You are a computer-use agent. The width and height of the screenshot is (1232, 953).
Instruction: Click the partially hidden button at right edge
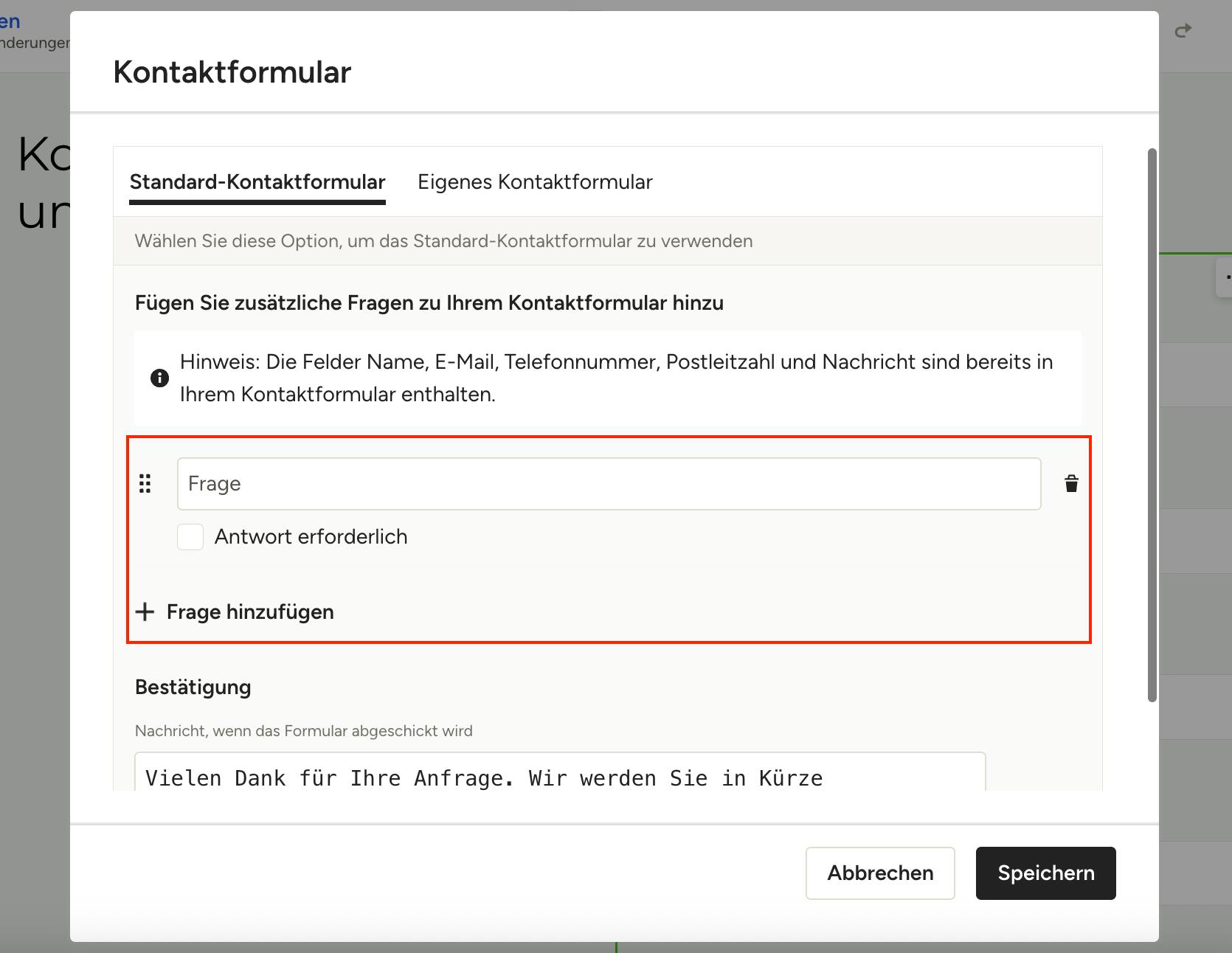(1224, 277)
